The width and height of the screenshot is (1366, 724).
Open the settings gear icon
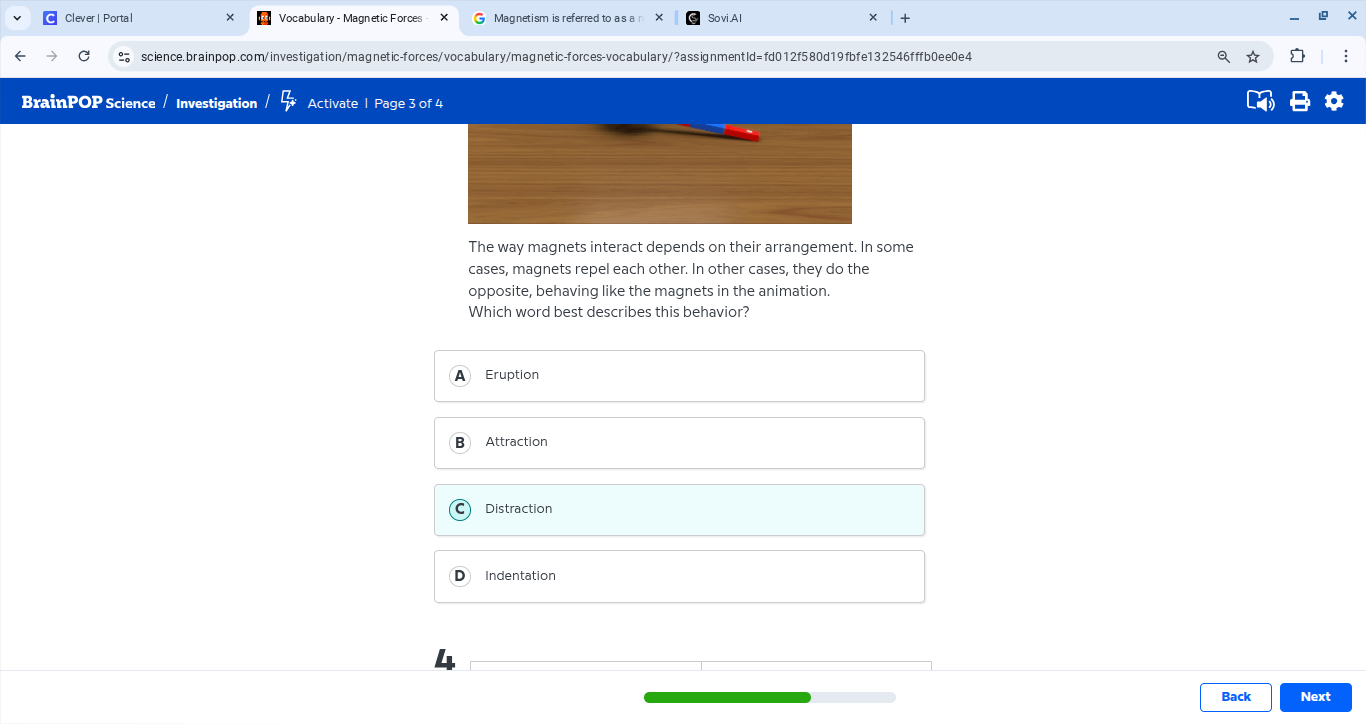click(1334, 101)
